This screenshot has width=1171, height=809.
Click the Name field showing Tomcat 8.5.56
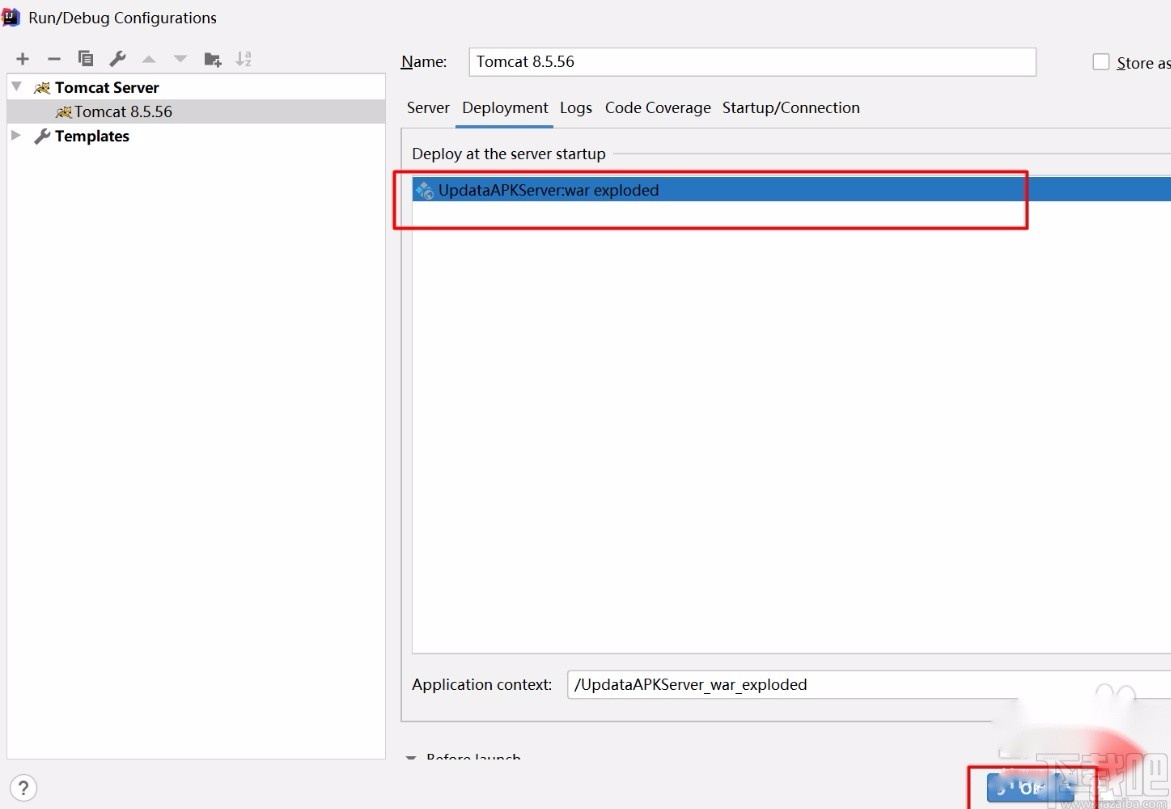click(750, 61)
